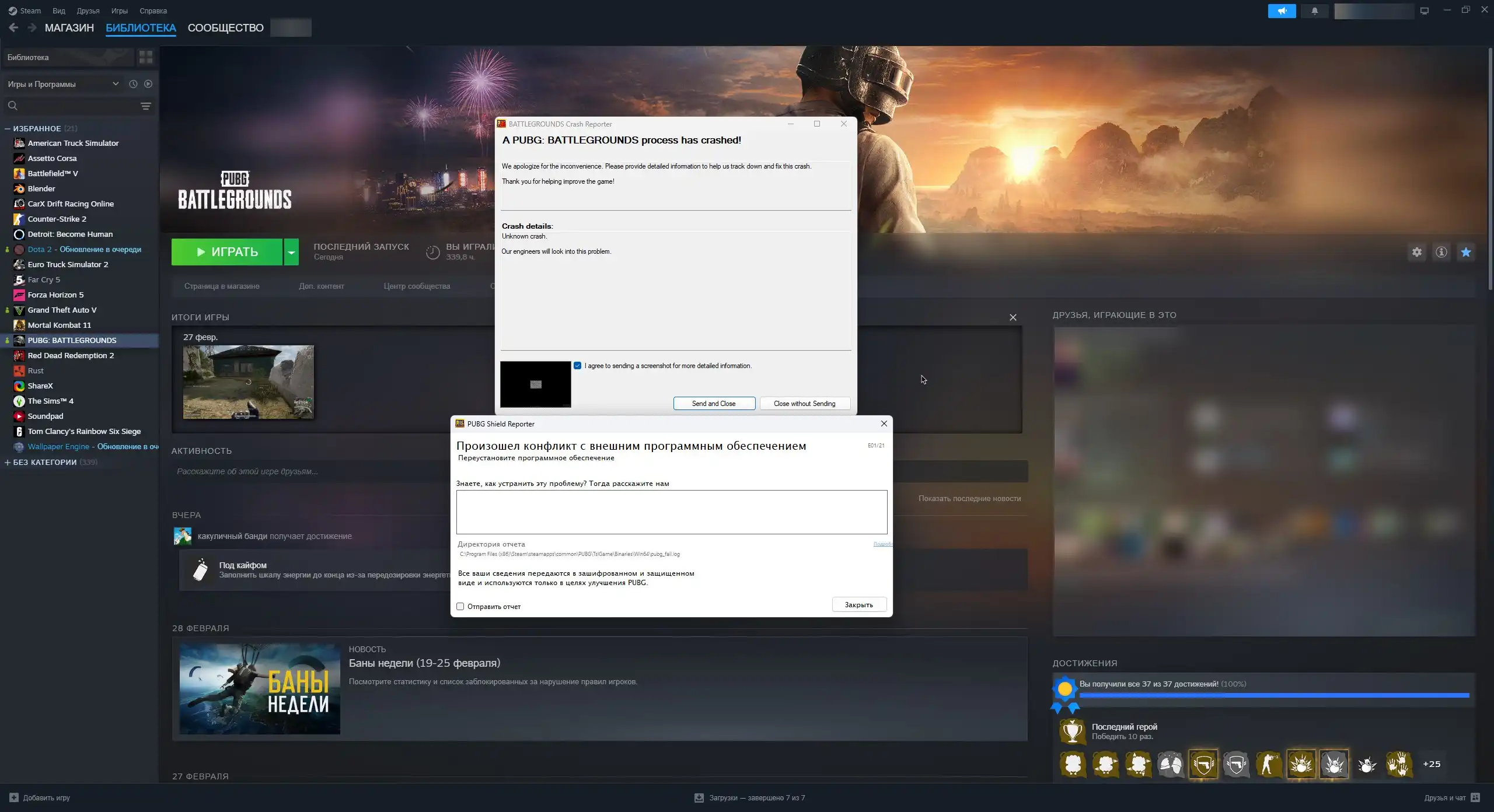The image size is (1494, 812).
Task: Dismiss the ИТОГИ ИГРЫ panel X
Action: [x=1013, y=317]
